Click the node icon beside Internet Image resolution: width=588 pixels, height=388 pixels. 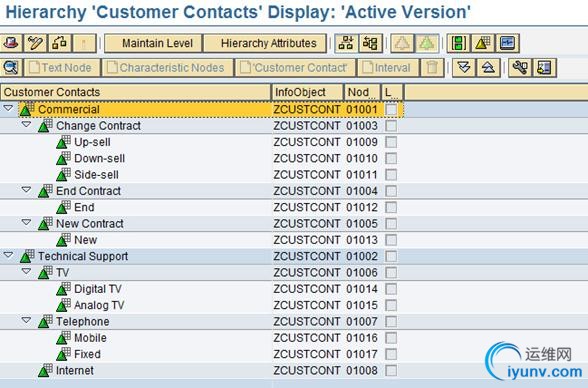coord(45,370)
